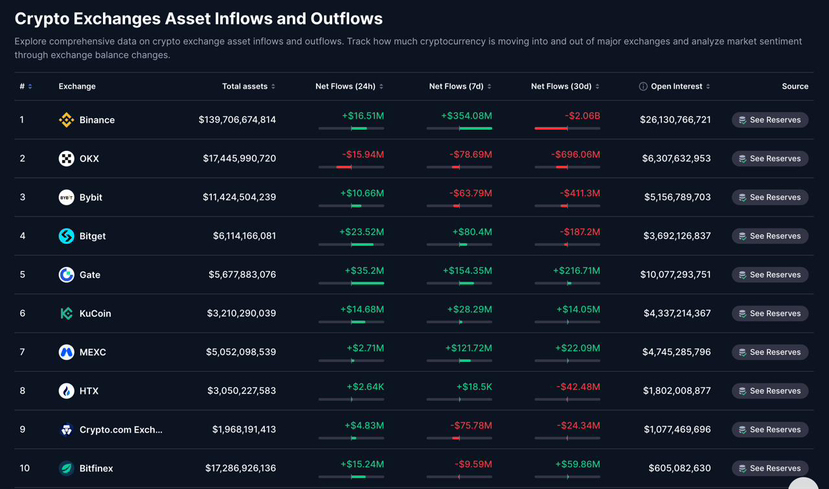
Task: Click Binance 7d net flow +$354.08M
Action: click(466, 116)
